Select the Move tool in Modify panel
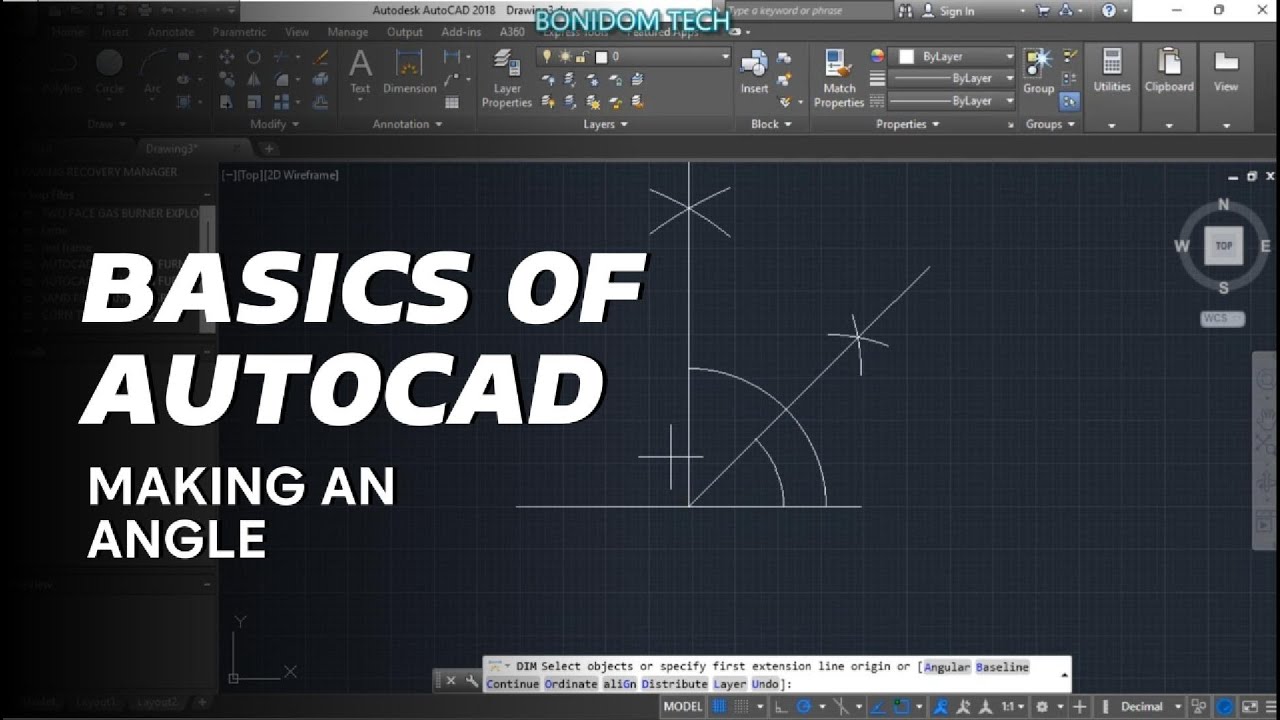The height and width of the screenshot is (720, 1280). [226, 57]
